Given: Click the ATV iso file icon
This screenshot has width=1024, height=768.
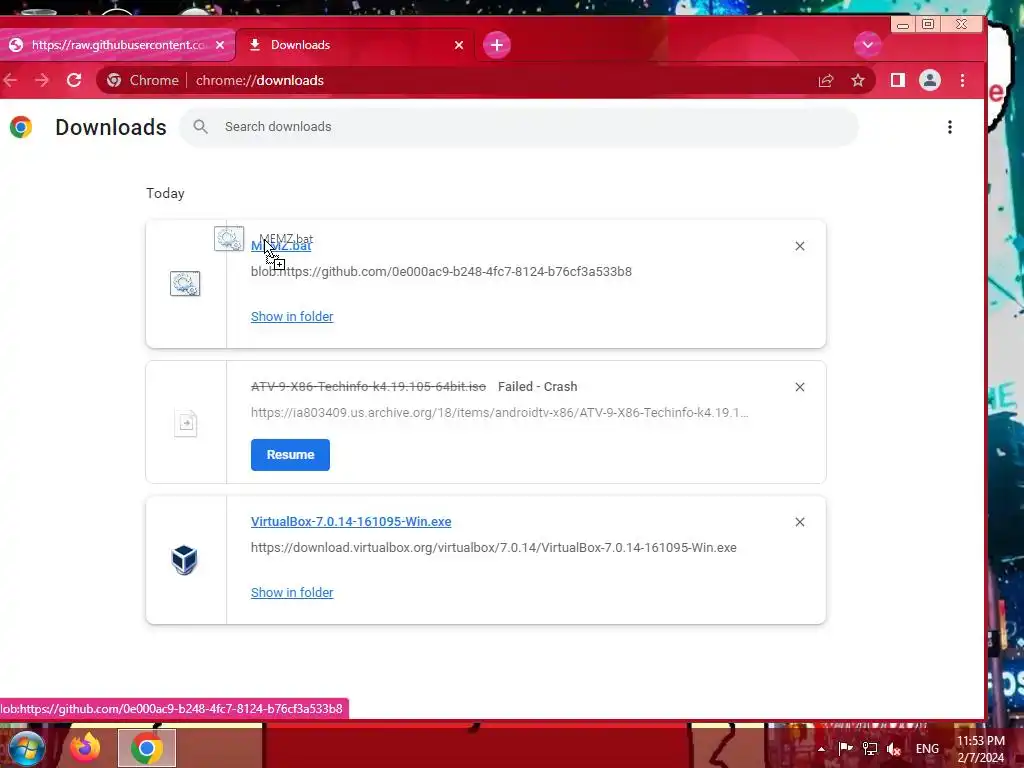Looking at the screenshot, I should tap(185, 423).
